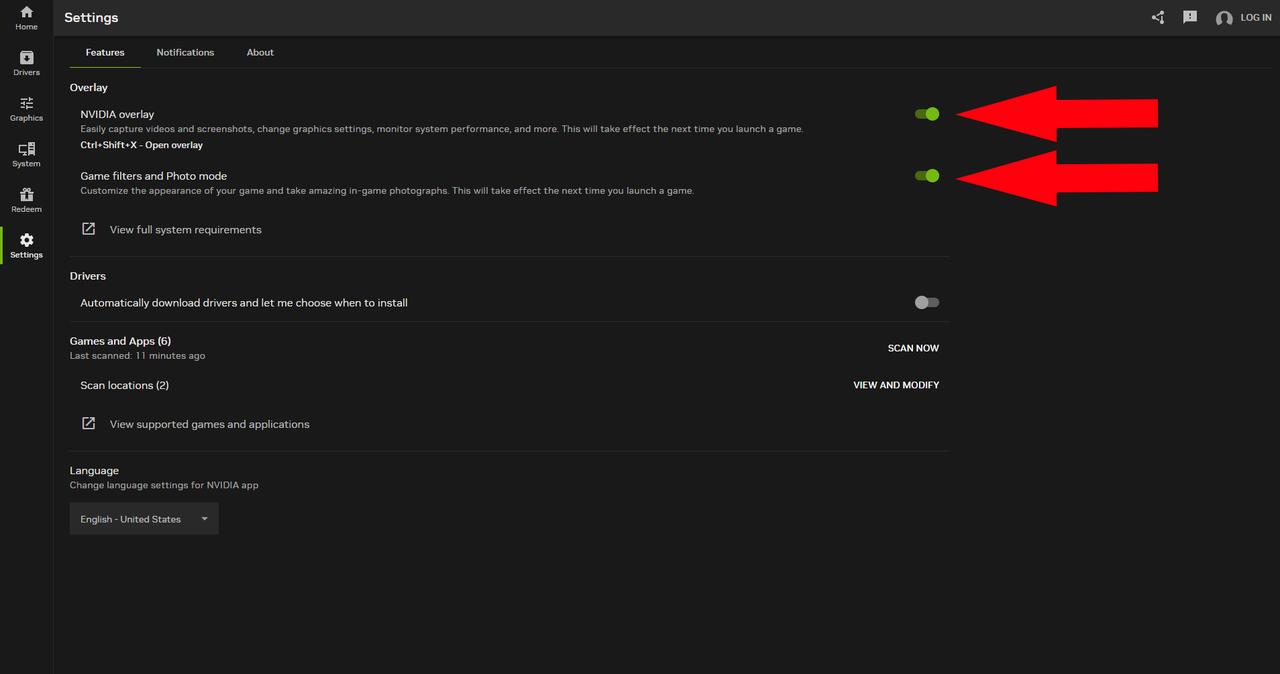
Task: Switch to the About tab
Action: point(260,52)
